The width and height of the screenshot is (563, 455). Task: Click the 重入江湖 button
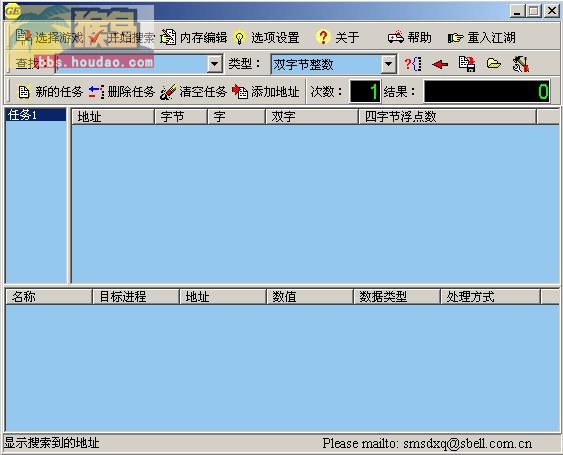point(481,37)
